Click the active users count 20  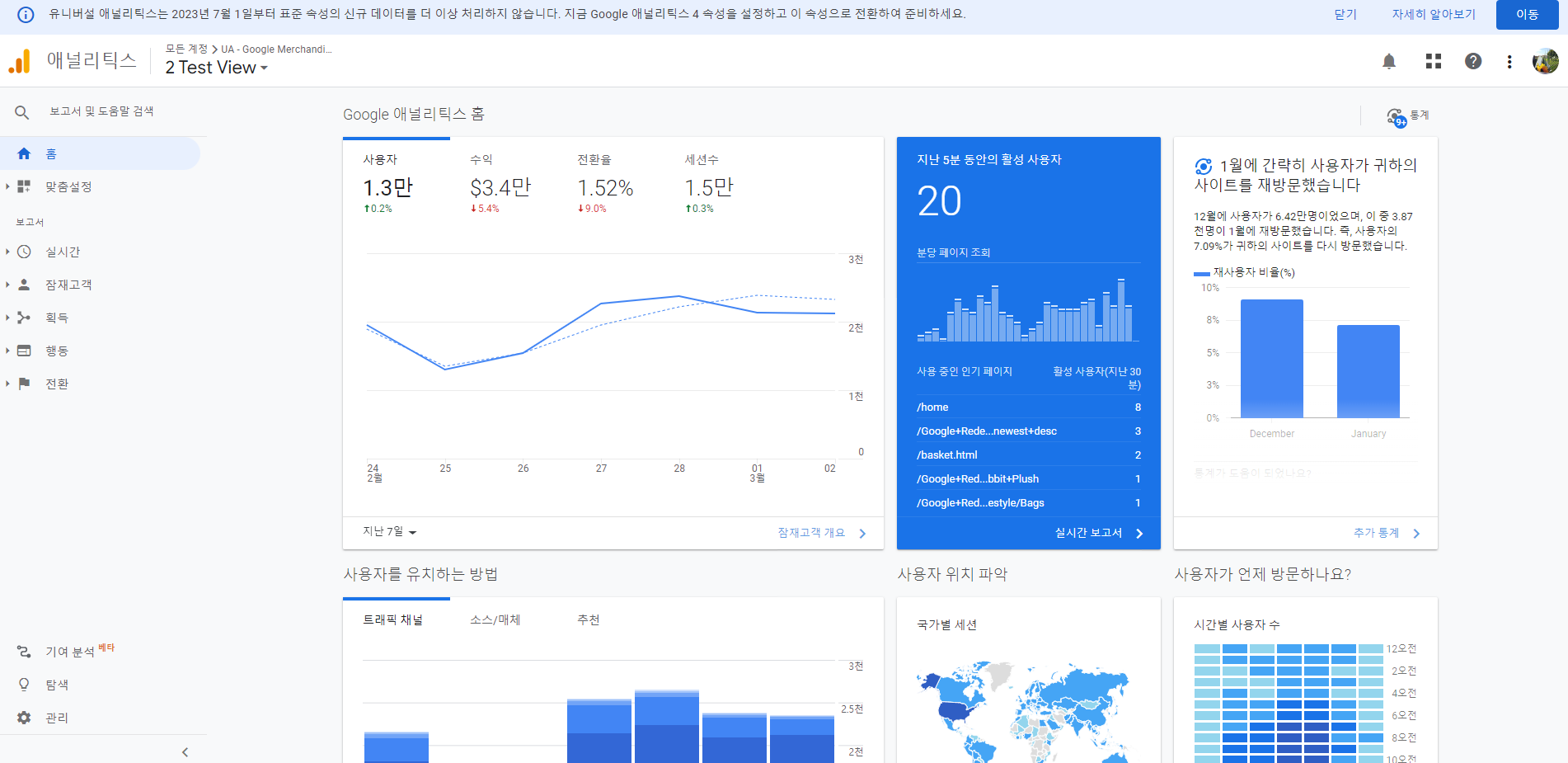pos(939,201)
